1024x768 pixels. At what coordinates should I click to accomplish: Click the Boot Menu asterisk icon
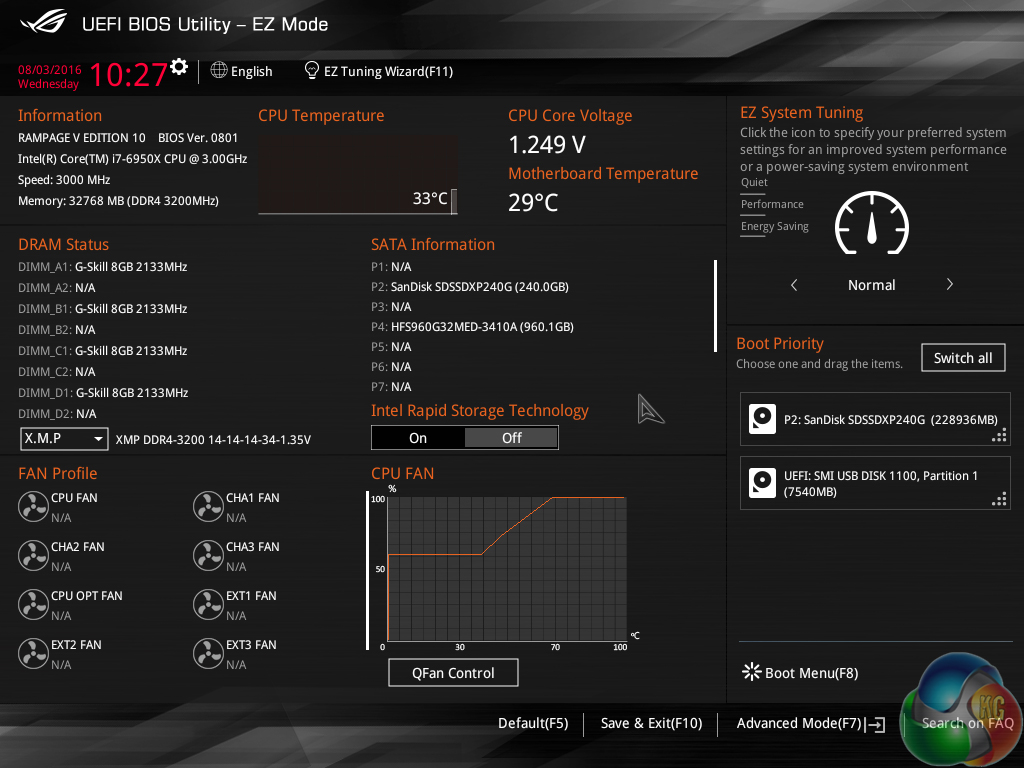click(x=752, y=672)
